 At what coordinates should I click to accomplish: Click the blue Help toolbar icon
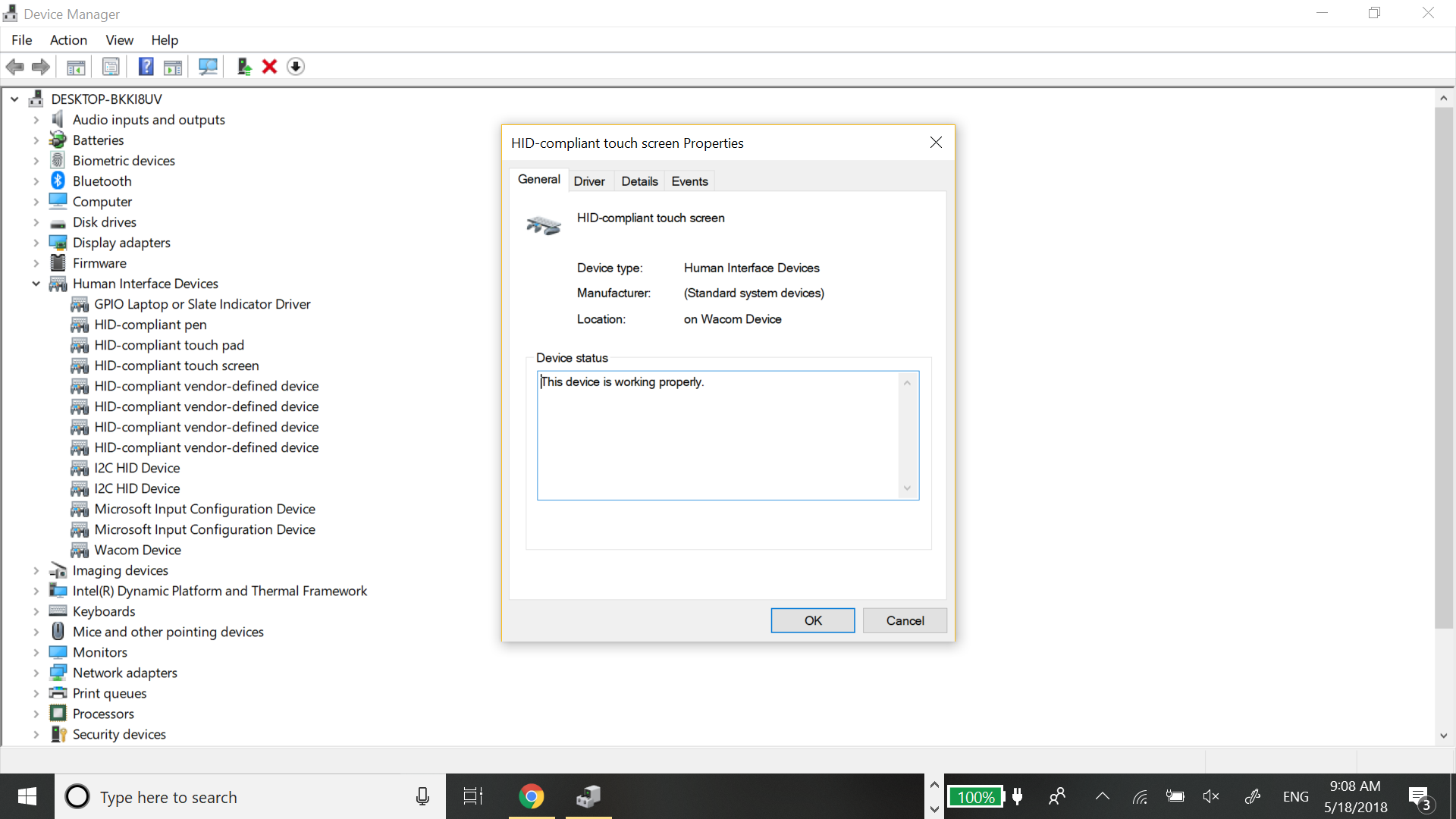click(146, 67)
